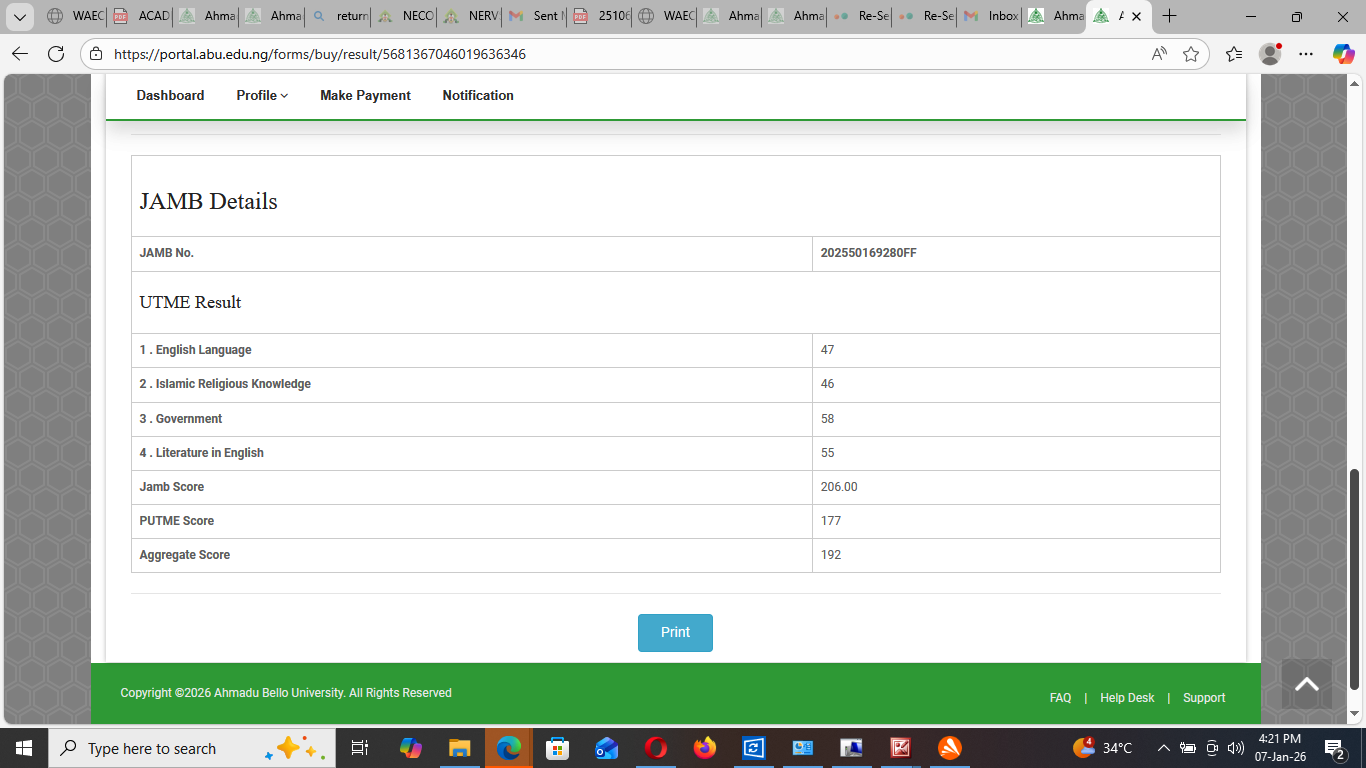
Task: Open the Copilot sidebar icon
Action: (x=1343, y=54)
